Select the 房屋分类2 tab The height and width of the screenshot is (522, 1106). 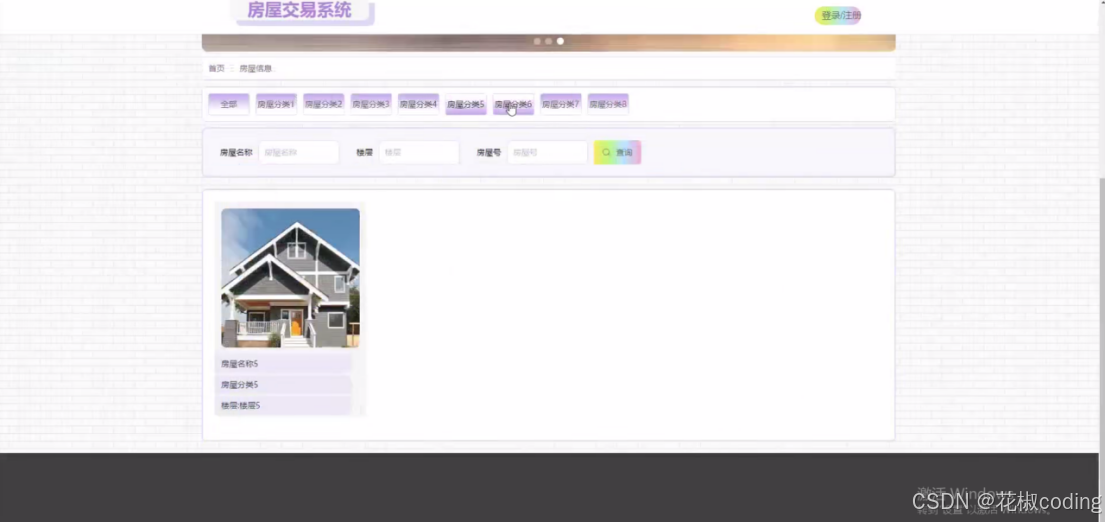coord(324,104)
